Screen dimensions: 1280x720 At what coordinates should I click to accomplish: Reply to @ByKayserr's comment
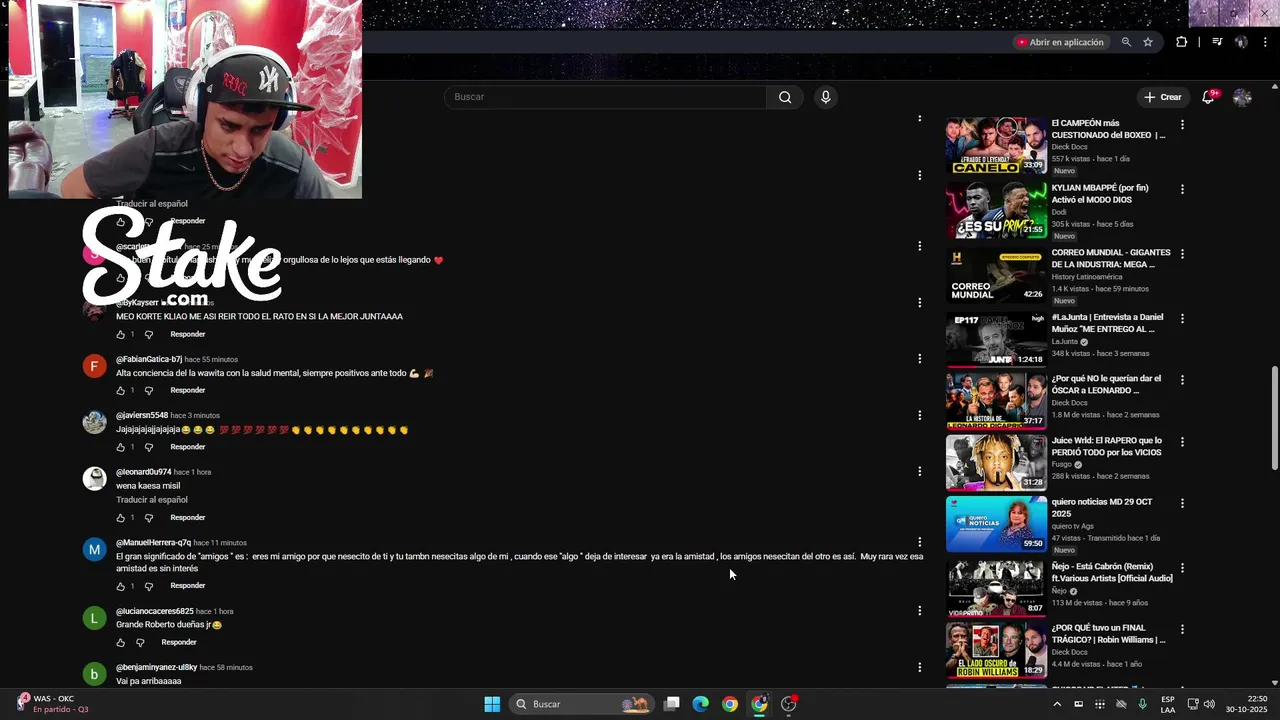[187, 334]
